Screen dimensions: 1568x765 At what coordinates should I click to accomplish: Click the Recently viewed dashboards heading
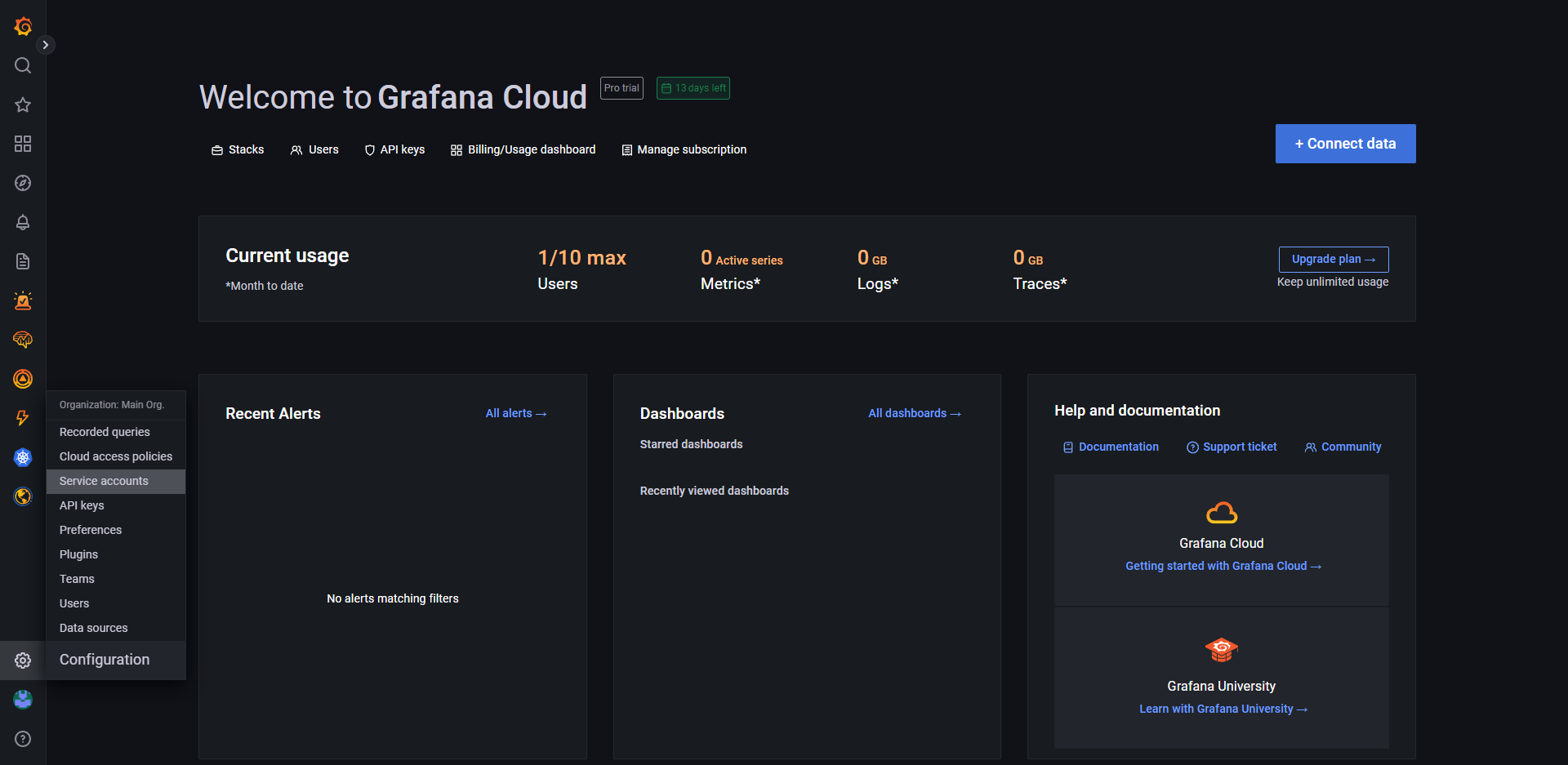[714, 491]
